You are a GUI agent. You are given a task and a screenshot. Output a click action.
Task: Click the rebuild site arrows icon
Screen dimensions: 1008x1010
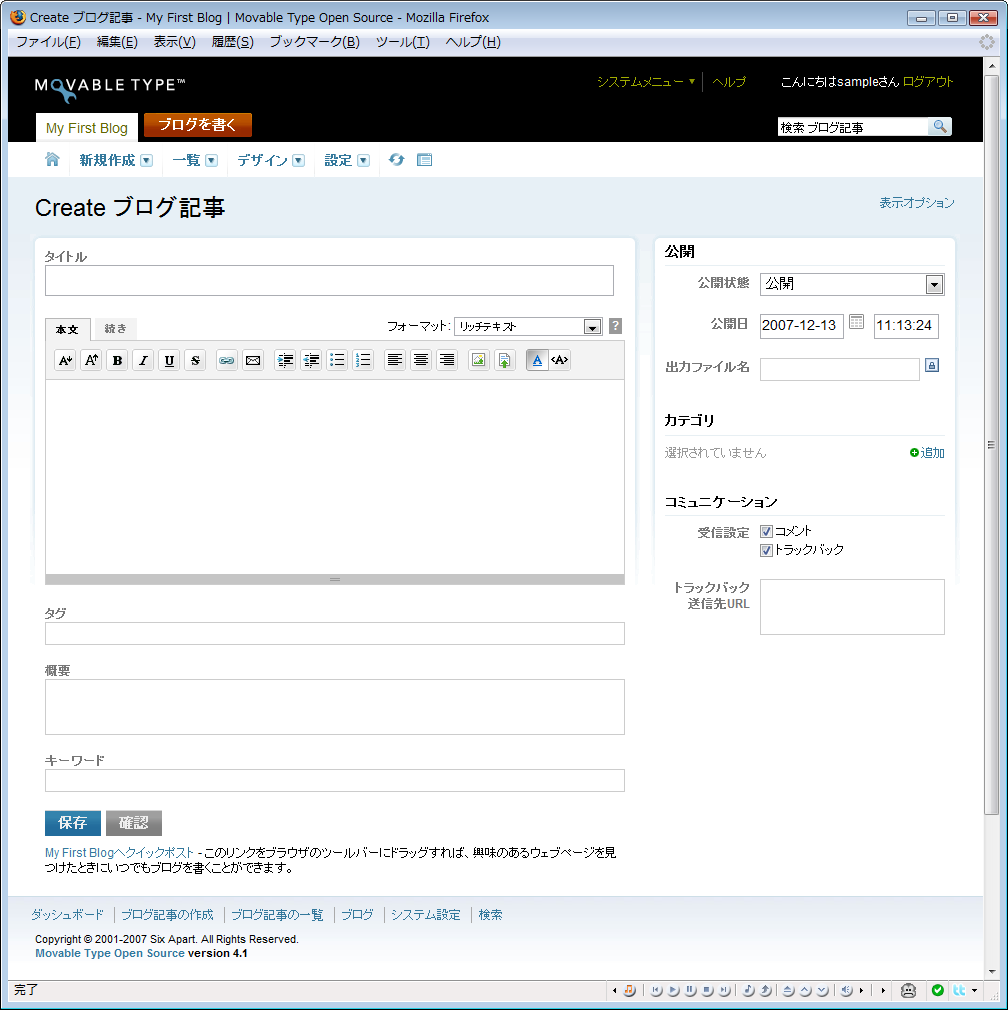pyautogui.click(x=396, y=160)
